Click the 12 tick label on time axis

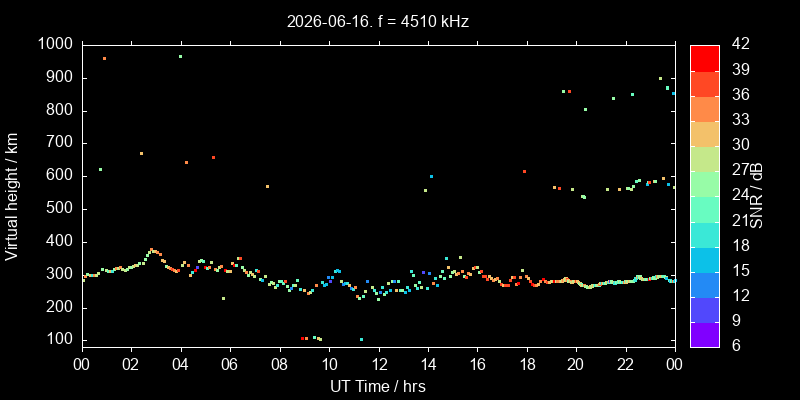pyautogui.click(x=379, y=365)
